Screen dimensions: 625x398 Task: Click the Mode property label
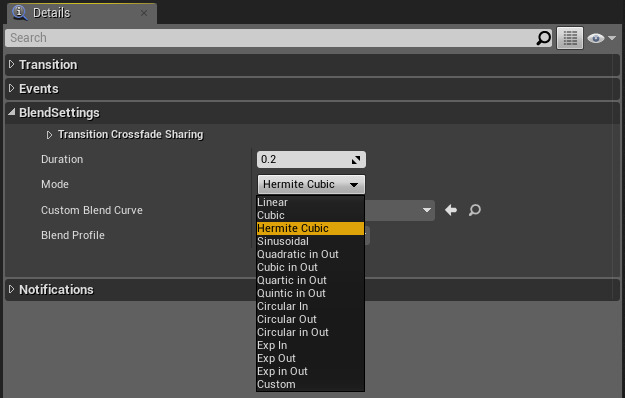pos(55,184)
